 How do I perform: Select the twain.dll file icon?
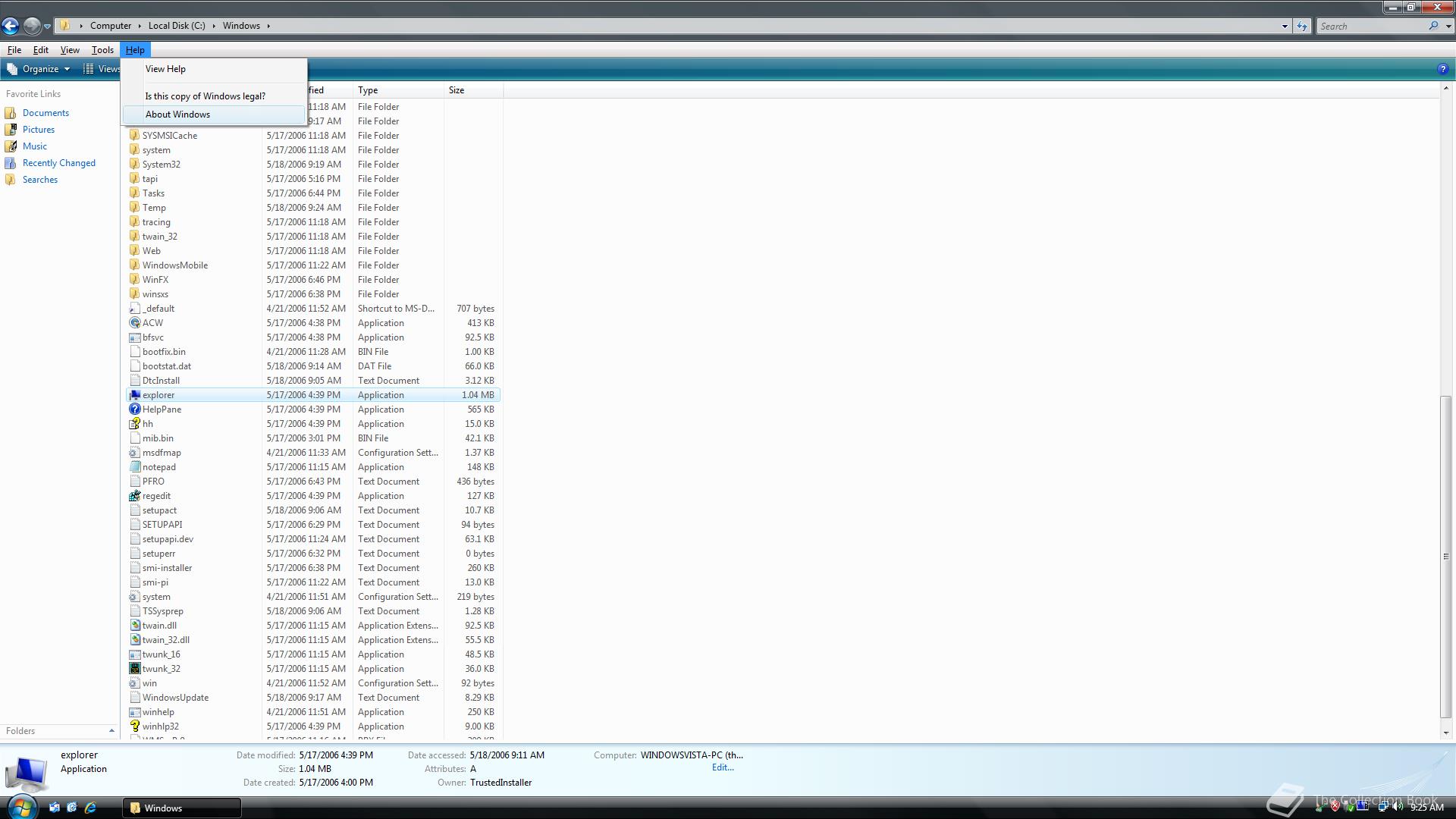[x=135, y=626]
